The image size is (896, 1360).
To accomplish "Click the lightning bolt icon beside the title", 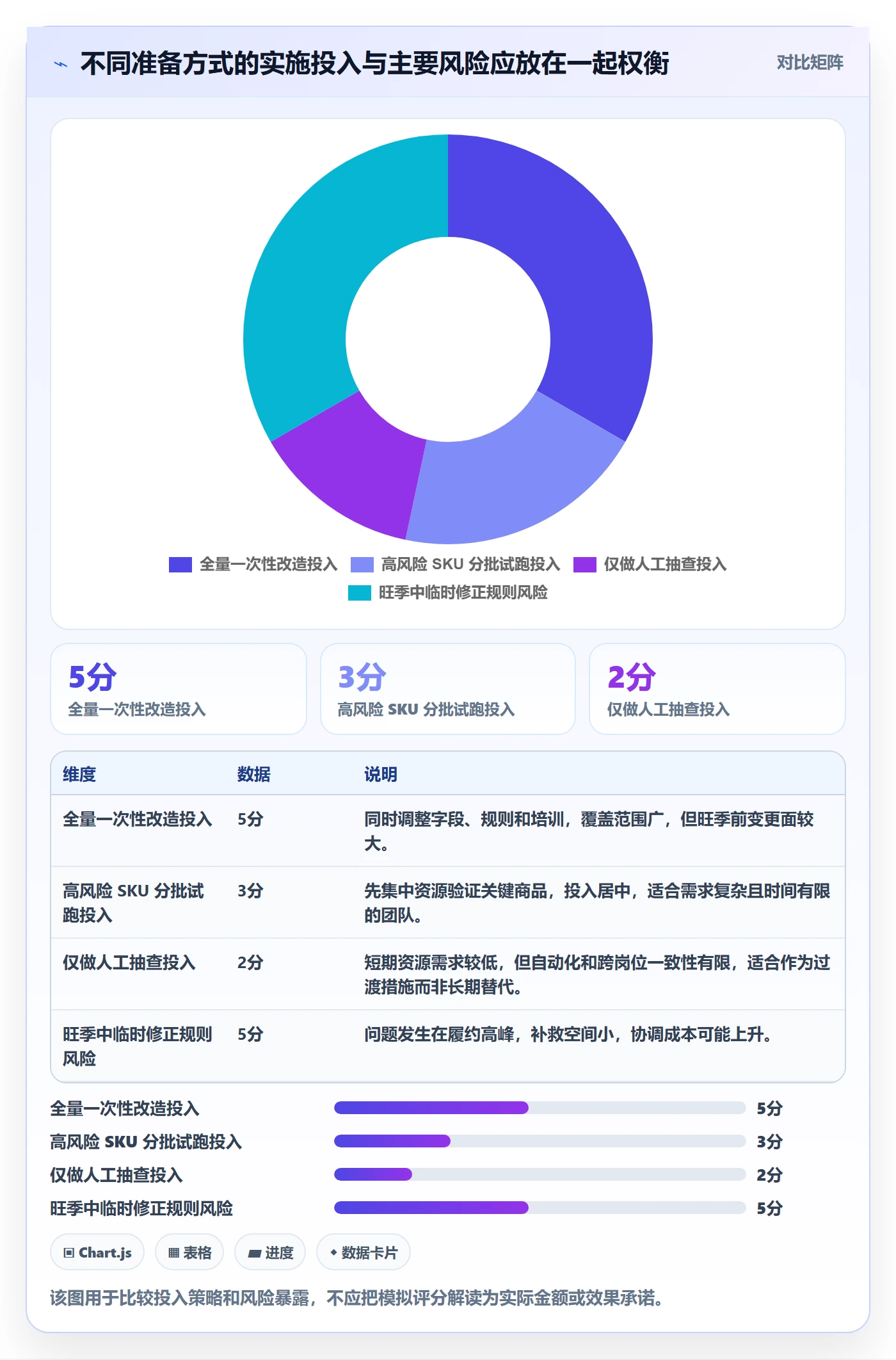I will tap(61, 64).
